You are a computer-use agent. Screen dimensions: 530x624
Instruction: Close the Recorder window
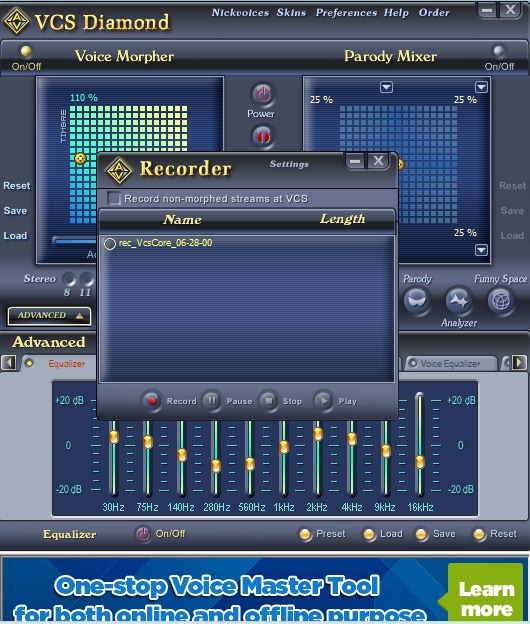coord(378,161)
